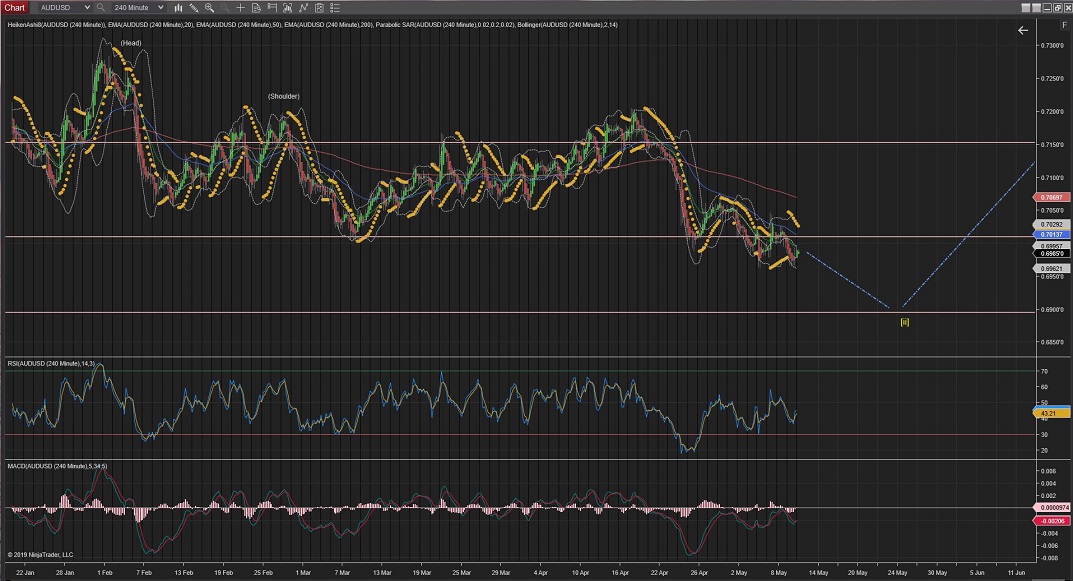The height and width of the screenshot is (581, 1073).
Task: Open the 240 Minute interval dropdown
Action: 138,7
